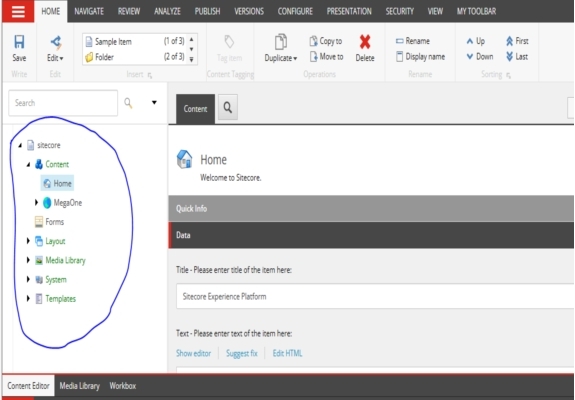
Task: Open the red hamburger Sitecore menu
Action: click(18, 11)
